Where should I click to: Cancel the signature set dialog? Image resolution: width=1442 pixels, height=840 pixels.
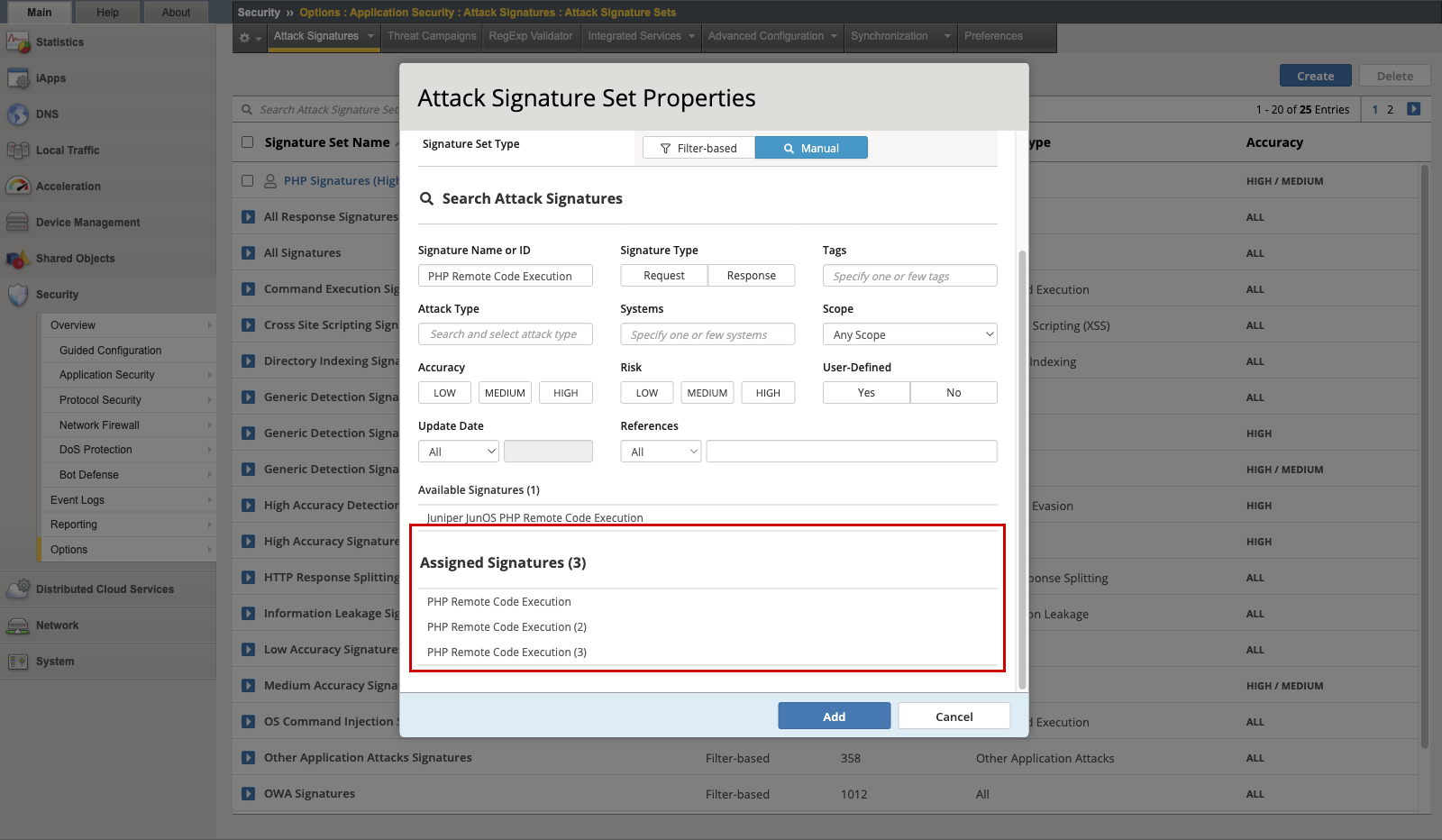[x=954, y=717]
